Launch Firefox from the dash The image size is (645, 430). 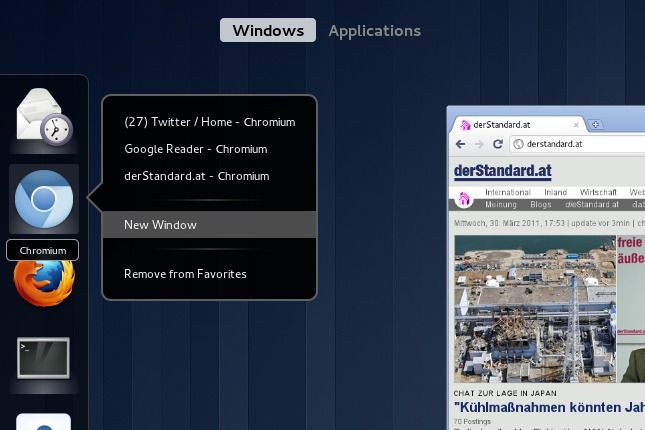[x=43, y=282]
